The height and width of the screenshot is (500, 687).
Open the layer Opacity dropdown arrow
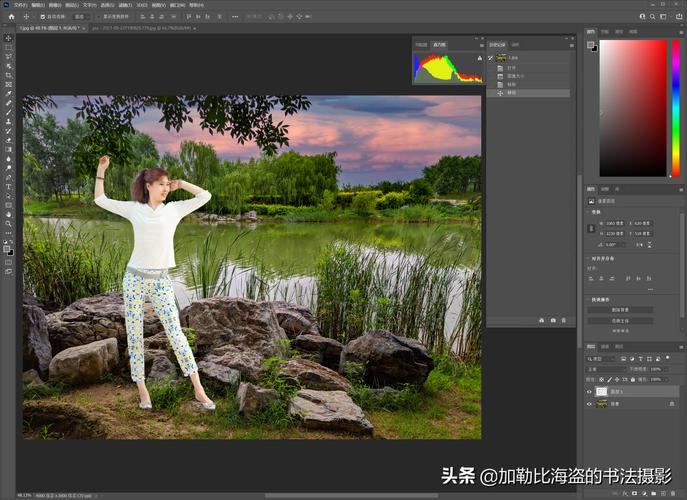667,369
